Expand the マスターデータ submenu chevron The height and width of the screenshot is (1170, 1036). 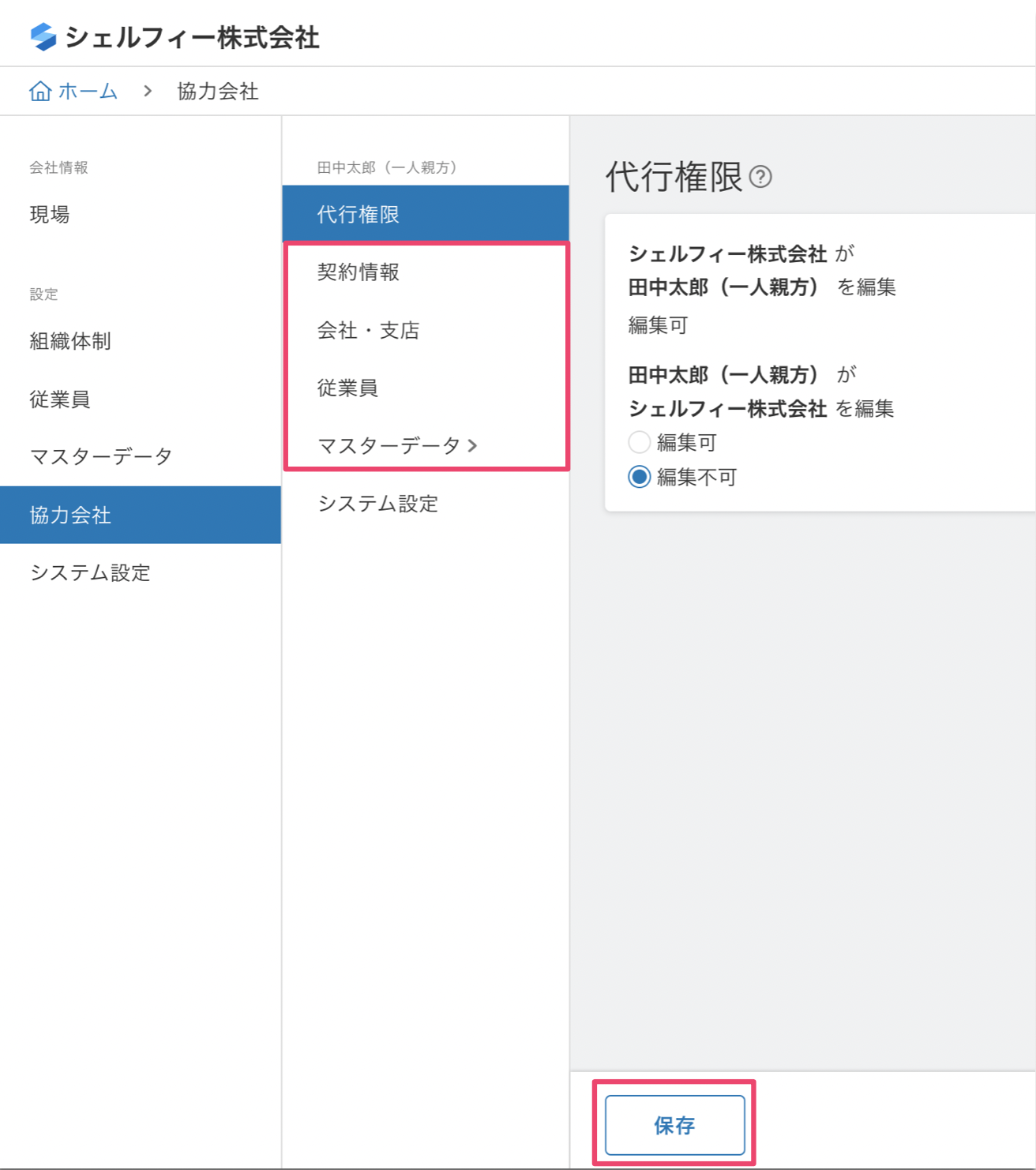coord(473,446)
